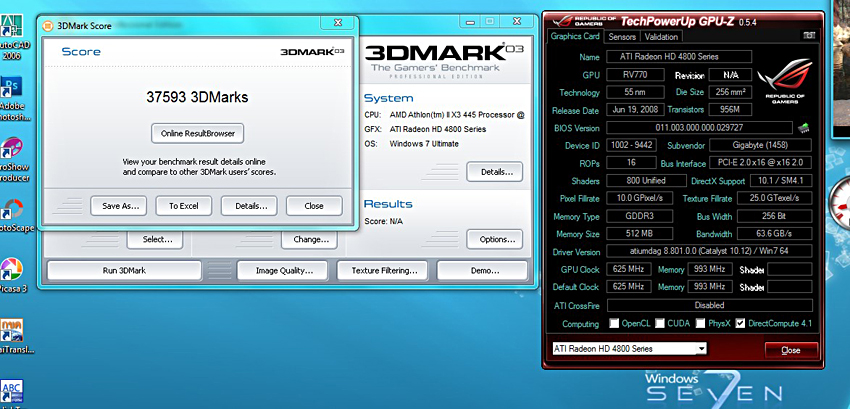
Task: Open the AutoCAD 2006 desktop shortcut
Action: coord(13,37)
